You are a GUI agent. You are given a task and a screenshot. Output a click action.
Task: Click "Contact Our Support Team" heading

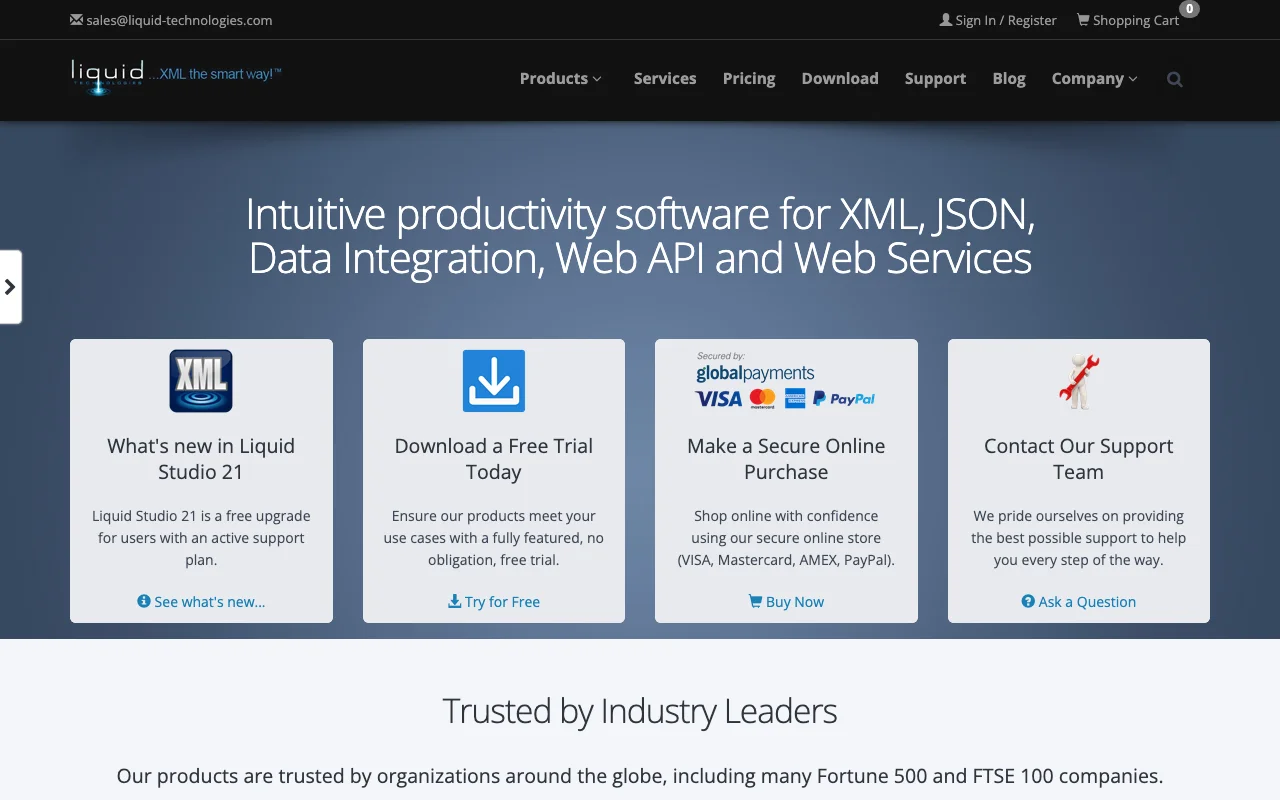click(x=1079, y=459)
